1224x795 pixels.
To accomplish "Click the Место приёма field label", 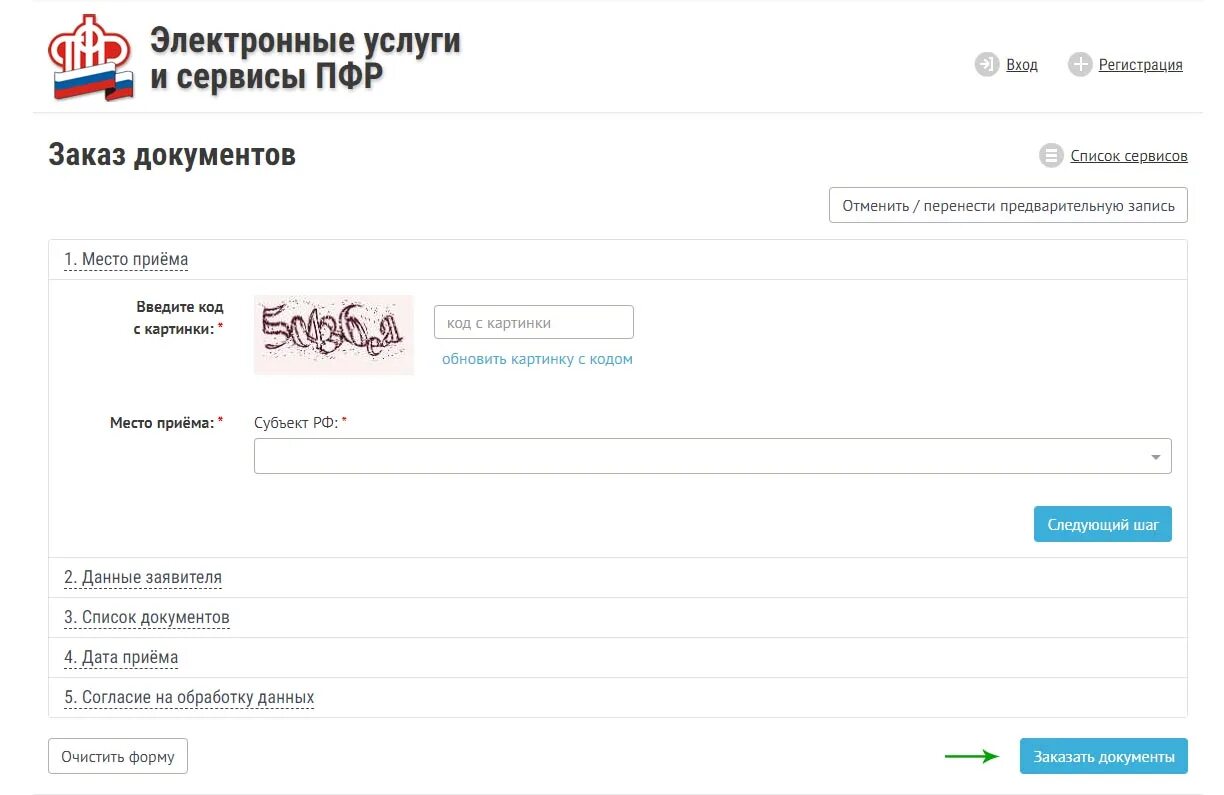I will 166,423.
